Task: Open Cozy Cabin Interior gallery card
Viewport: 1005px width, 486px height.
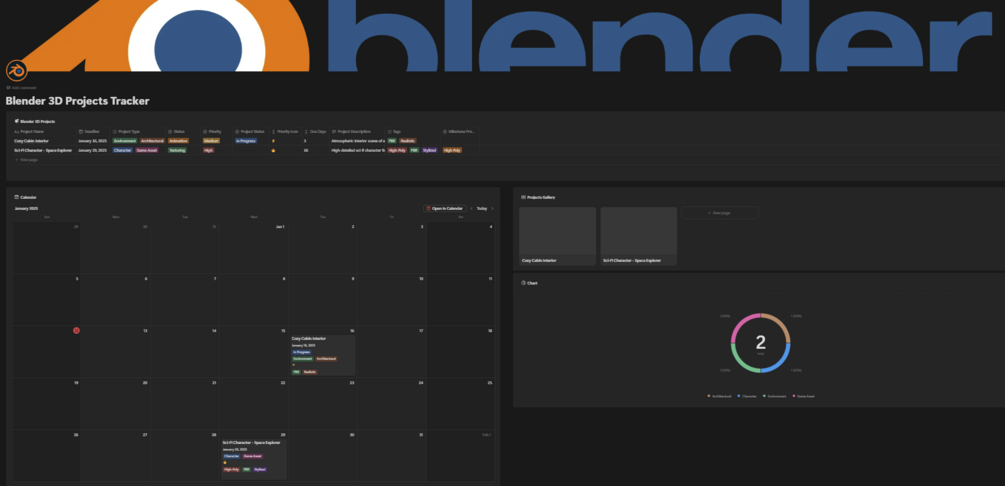Action: [x=557, y=236]
